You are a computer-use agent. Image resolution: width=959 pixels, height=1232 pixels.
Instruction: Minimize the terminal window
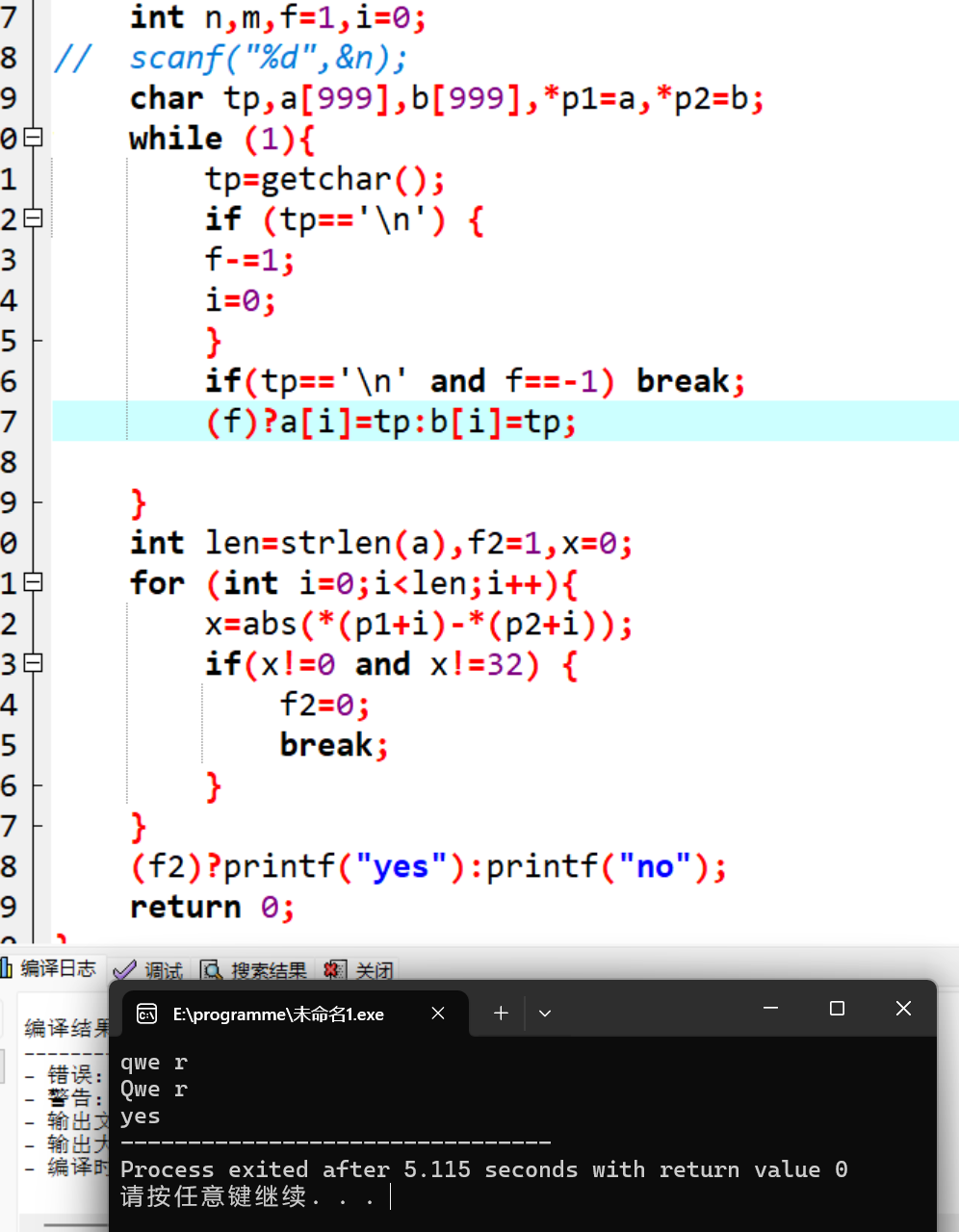(x=770, y=1009)
